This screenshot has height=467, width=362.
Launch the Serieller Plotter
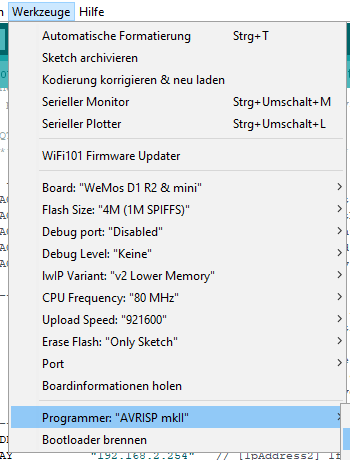pos(177,124)
